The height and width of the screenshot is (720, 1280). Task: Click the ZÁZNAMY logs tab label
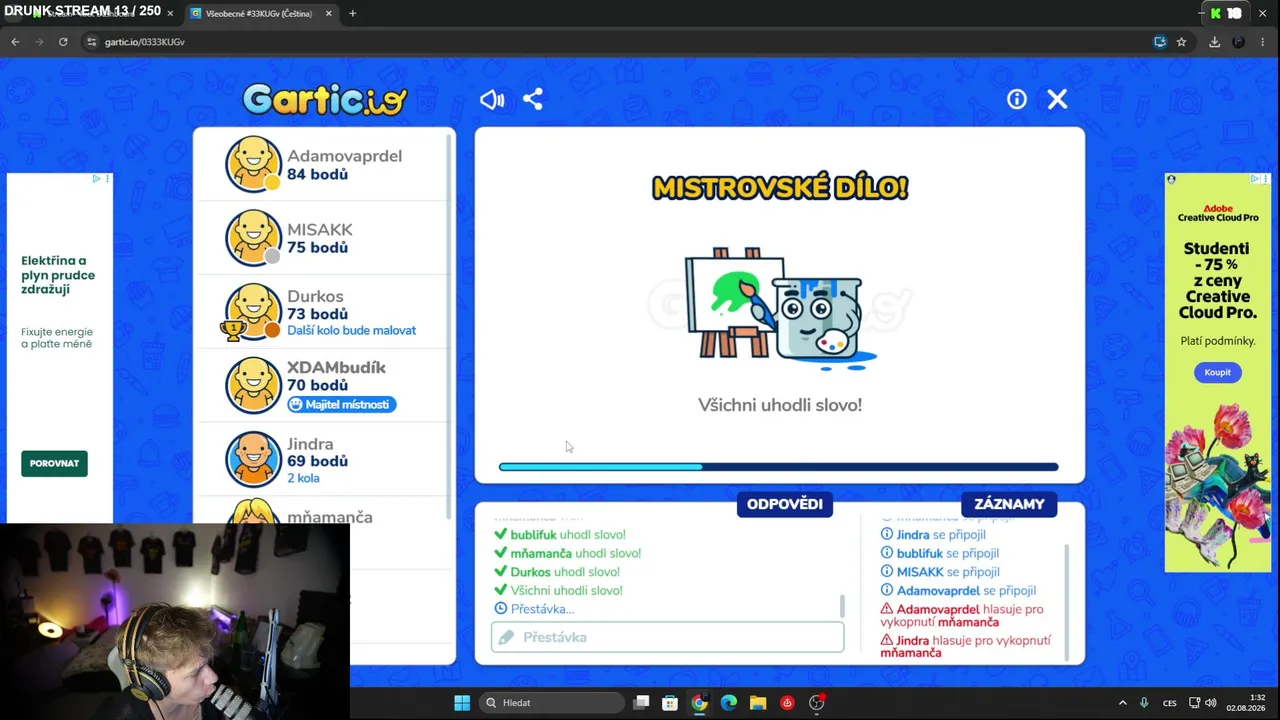(x=1009, y=504)
